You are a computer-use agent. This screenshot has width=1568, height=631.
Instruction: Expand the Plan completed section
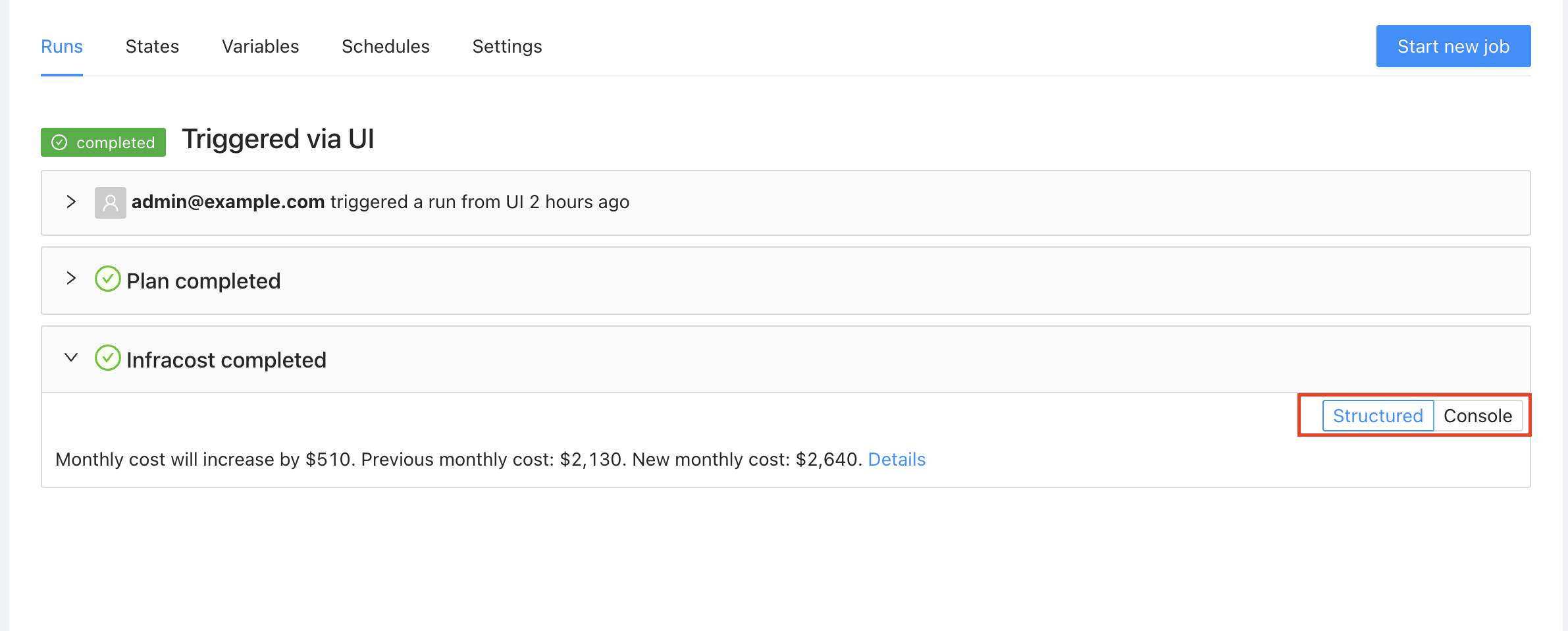71,279
